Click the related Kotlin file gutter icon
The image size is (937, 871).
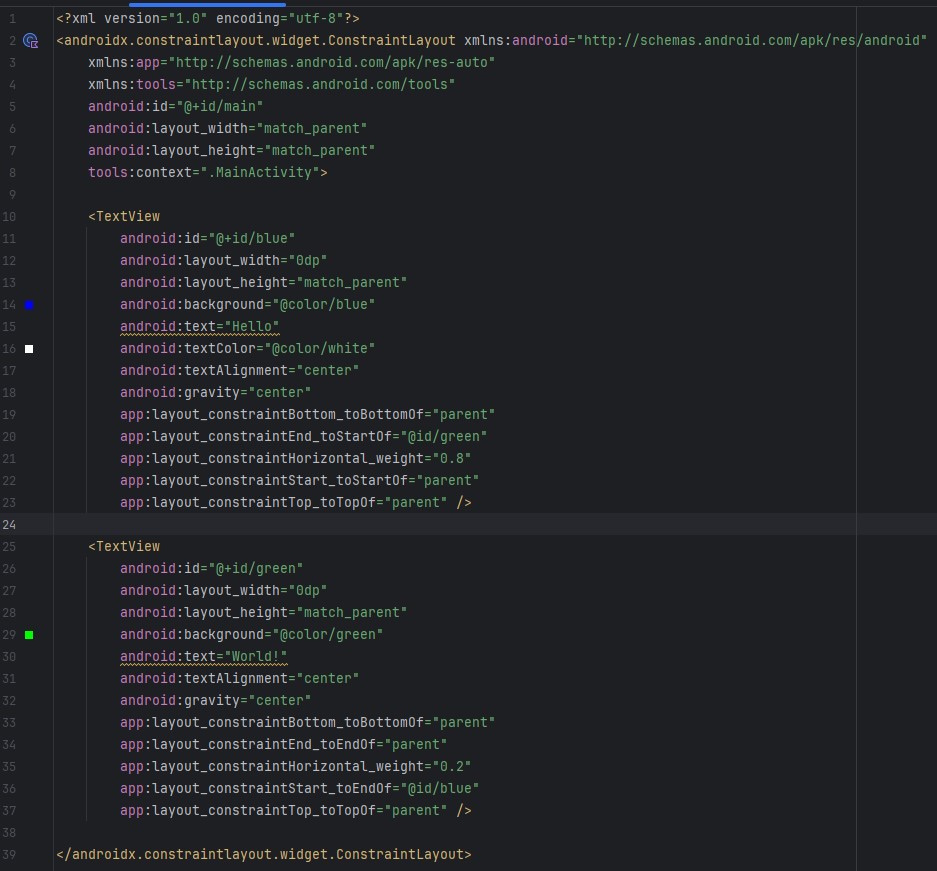[30, 41]
